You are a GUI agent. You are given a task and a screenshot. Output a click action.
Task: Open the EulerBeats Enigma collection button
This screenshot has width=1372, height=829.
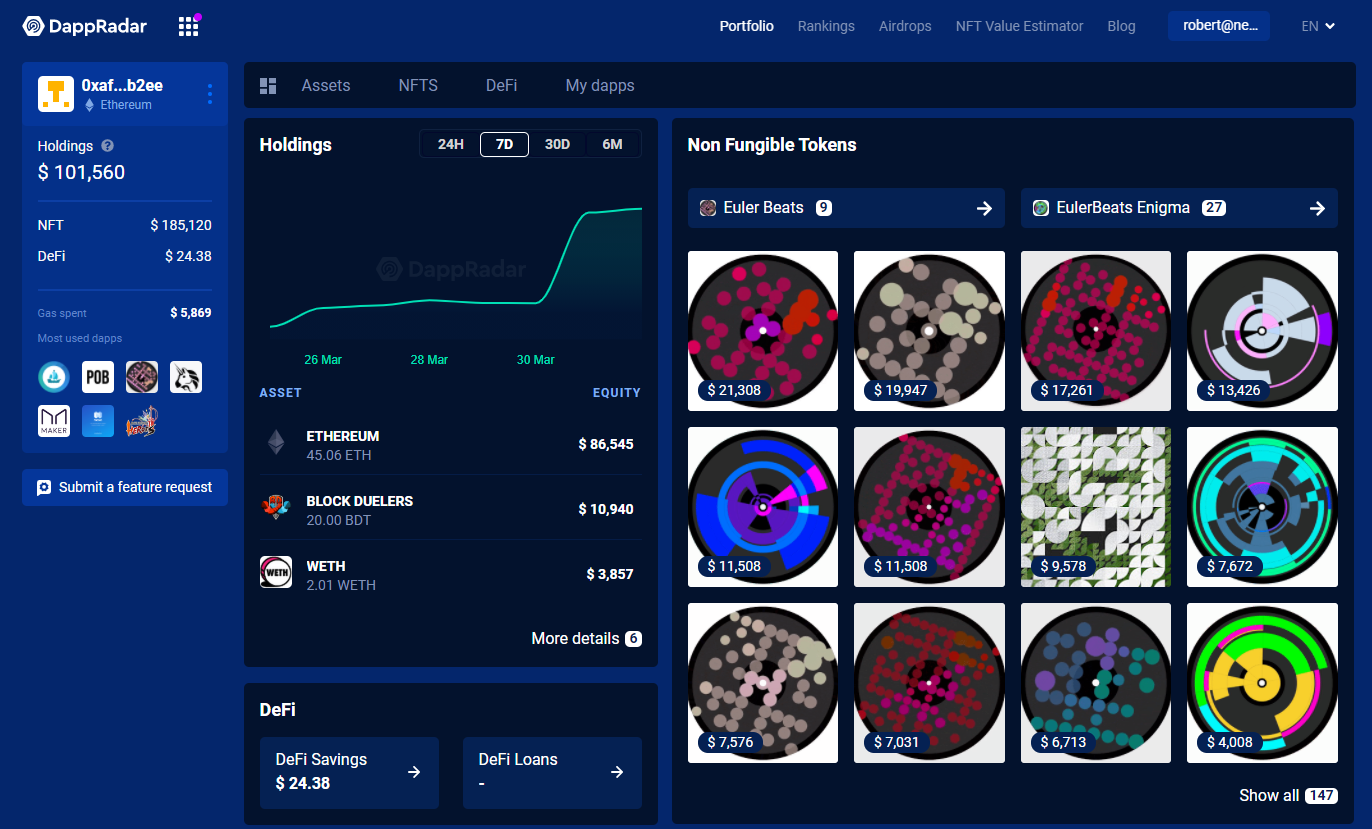tap(1179, 208)
